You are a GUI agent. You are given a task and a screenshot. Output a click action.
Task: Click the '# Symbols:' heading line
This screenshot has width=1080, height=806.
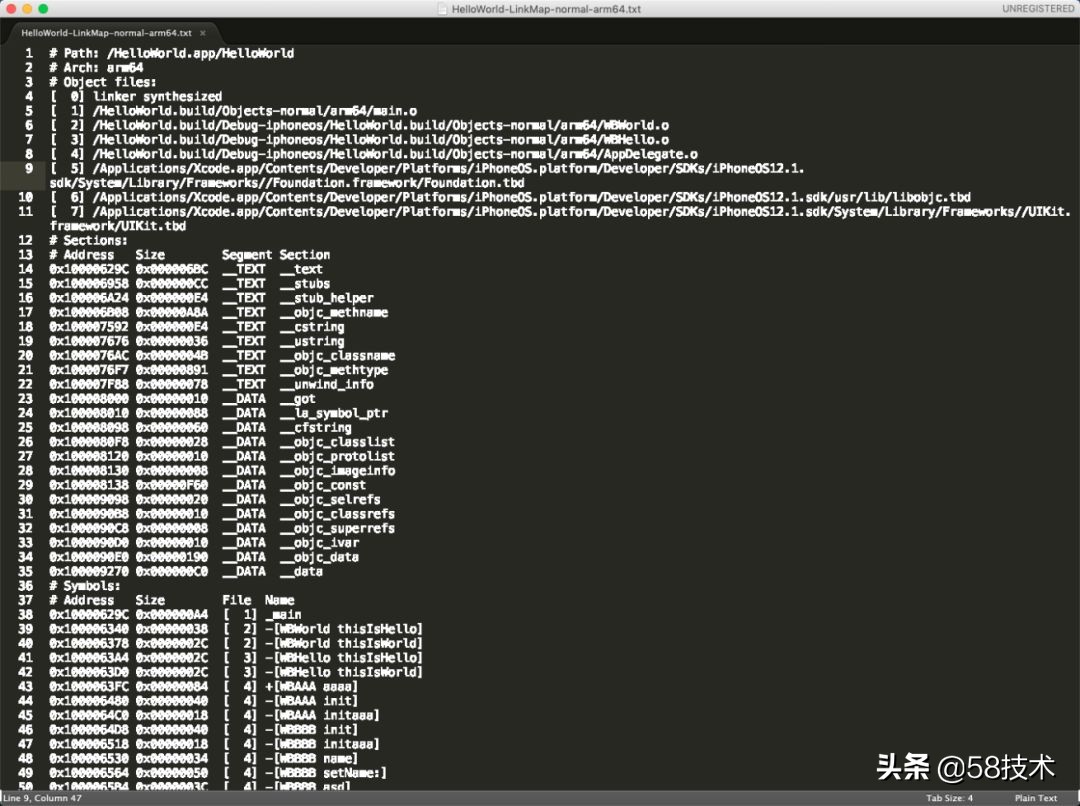[x=85, y=586]
